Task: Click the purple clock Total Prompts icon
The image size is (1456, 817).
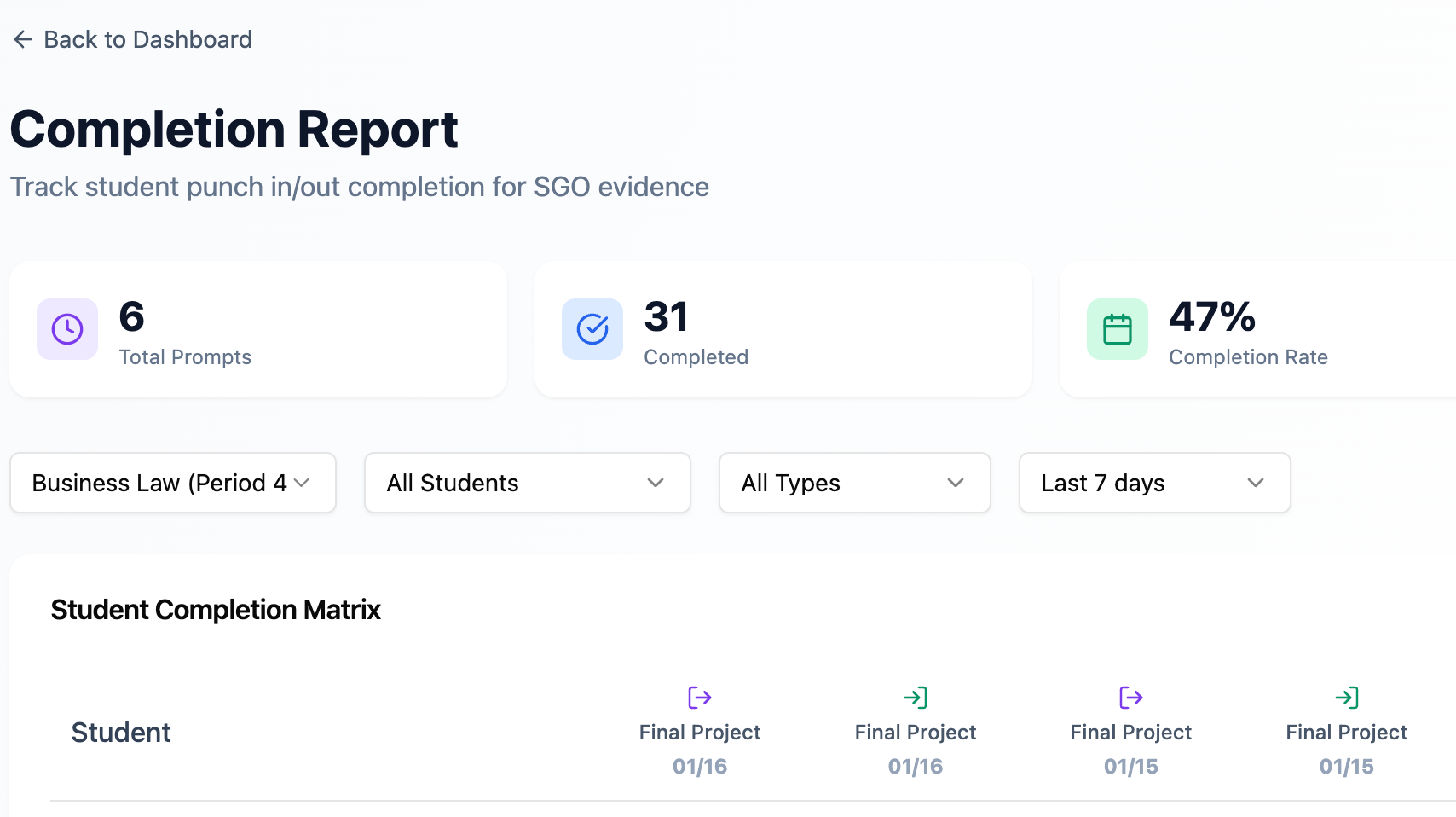Action: (67, 329)
